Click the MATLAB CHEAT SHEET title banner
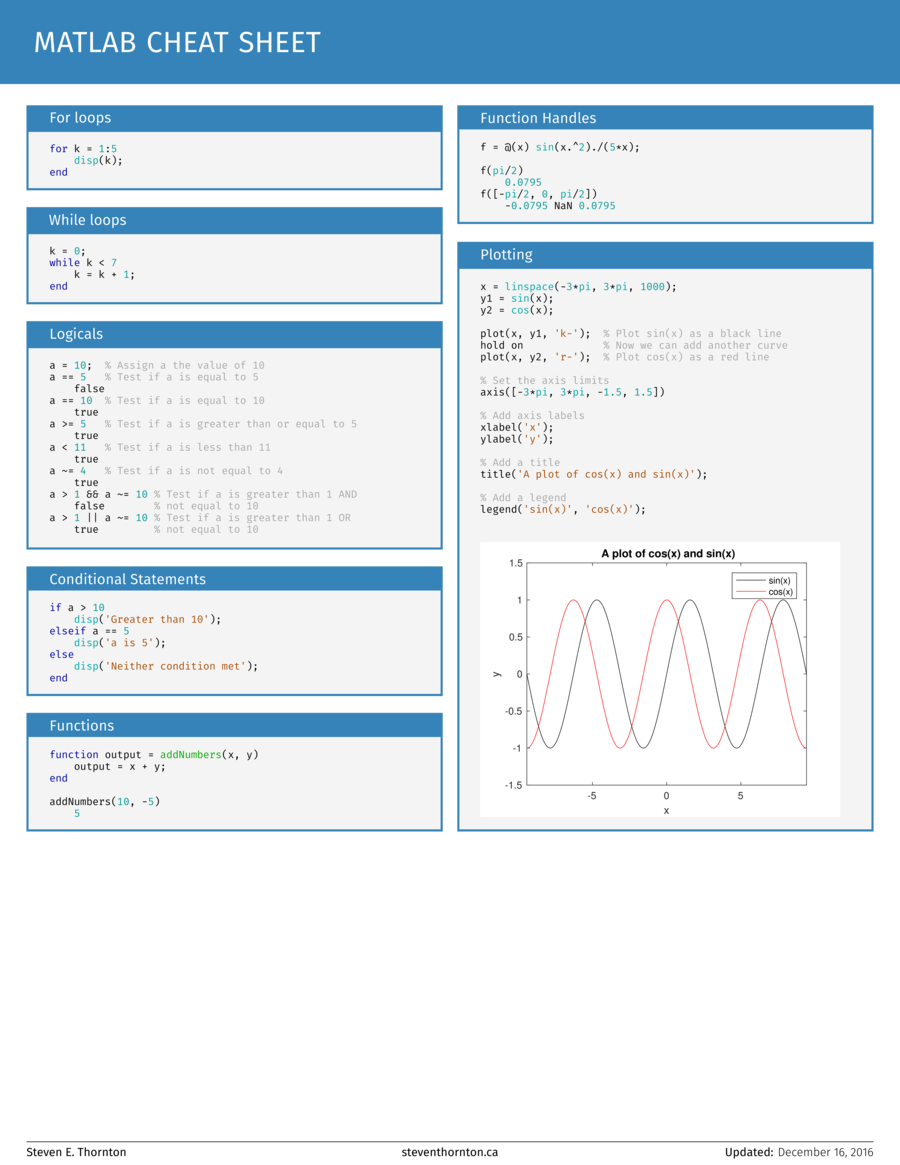The height and width of the screenshot is (1165, 900). click(x=177, y=42)
